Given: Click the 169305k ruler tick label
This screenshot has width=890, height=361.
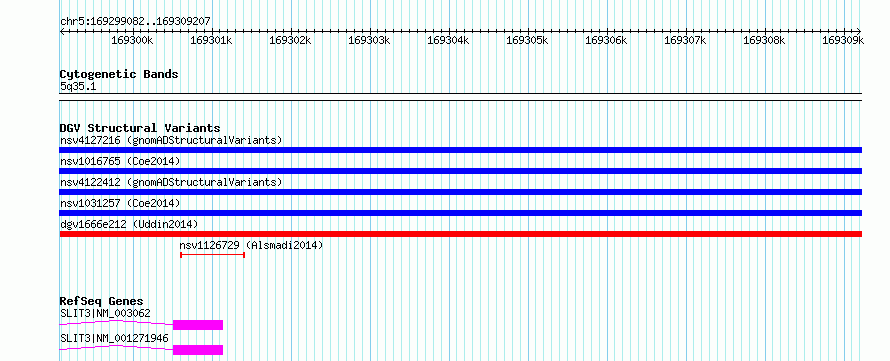Looking at the screenshot, I should [527, 40].
